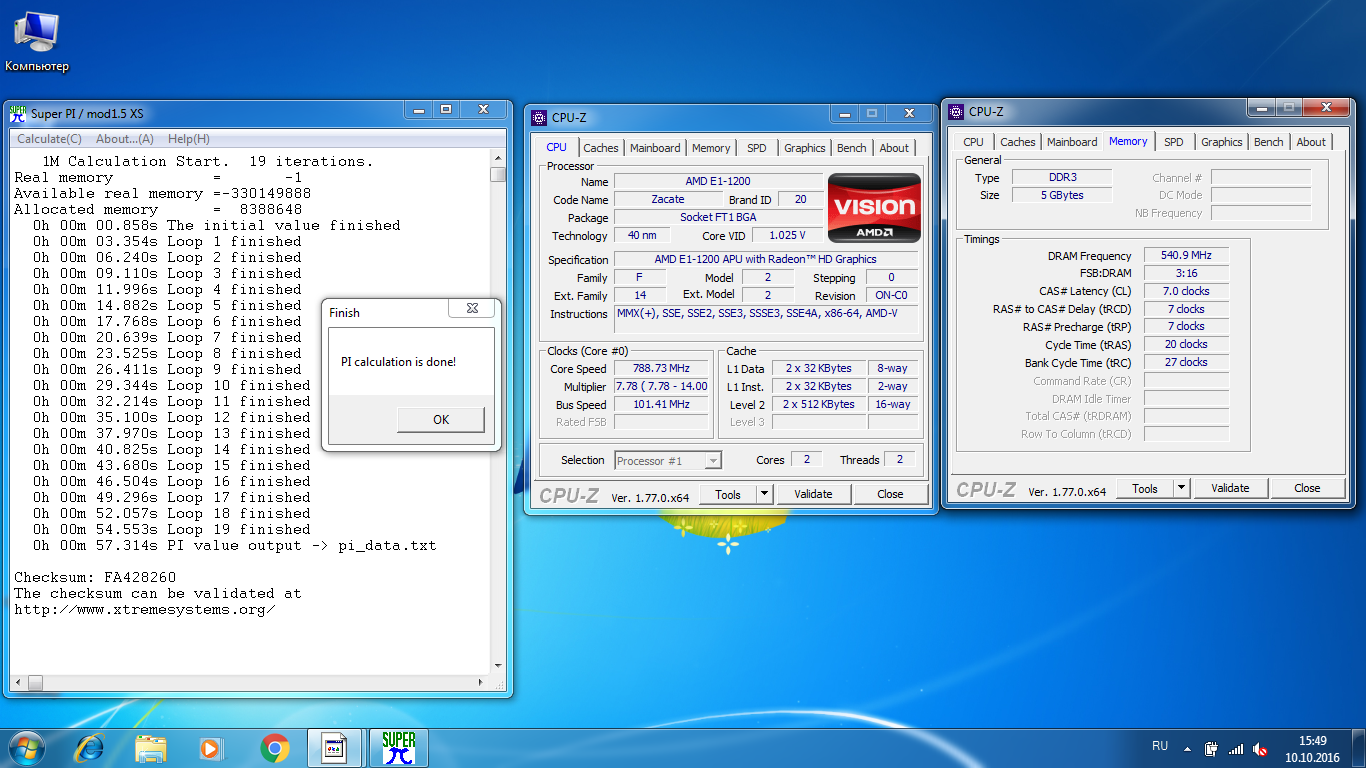Open the Computer desktop icon
1366x768 pixels.
[x=37, y=42]
